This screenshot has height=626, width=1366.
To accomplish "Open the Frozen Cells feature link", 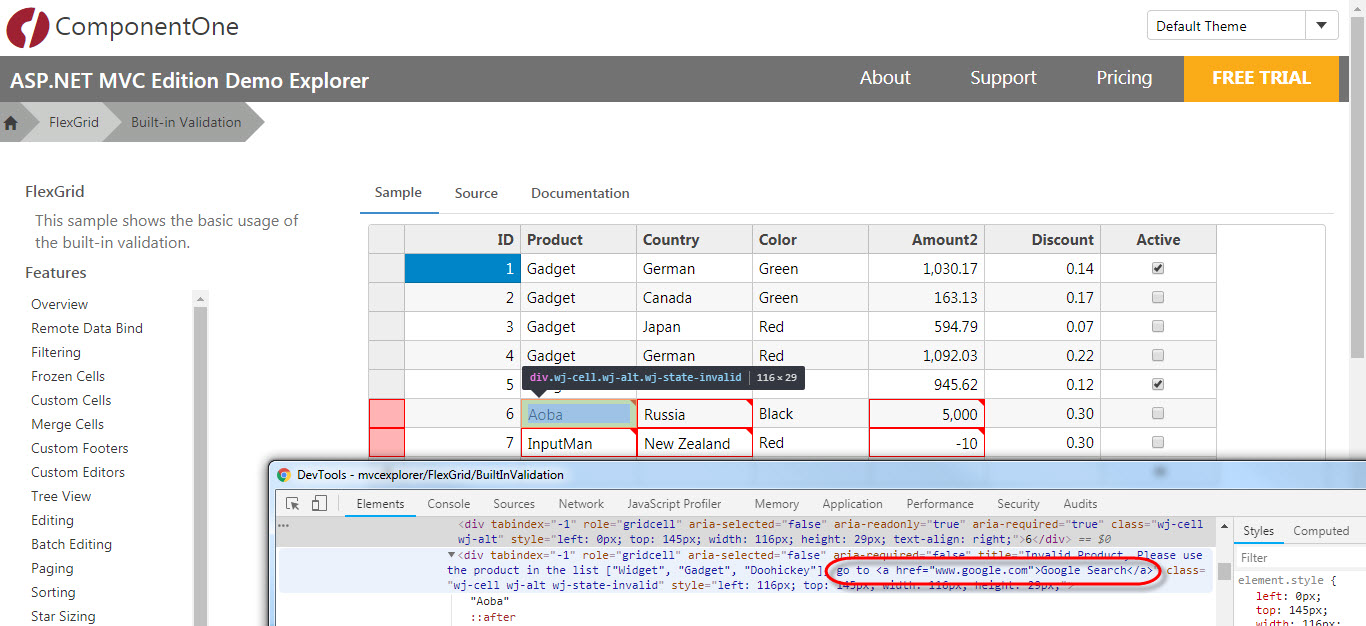I will [68, 376].
